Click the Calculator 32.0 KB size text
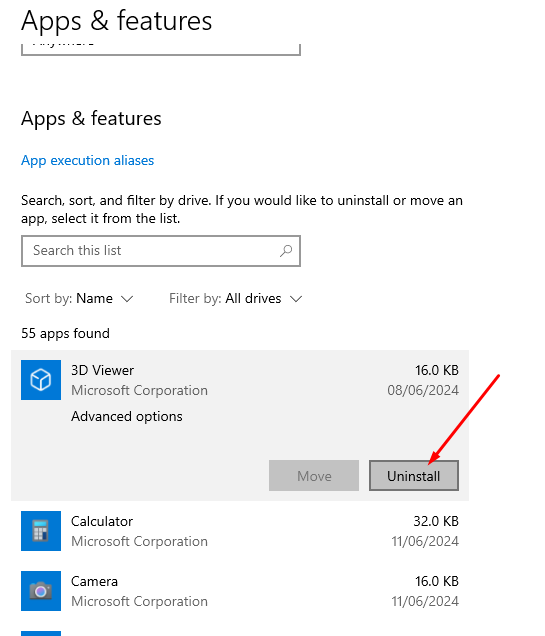This screenshot has height=636, width=545. [436, 521]
